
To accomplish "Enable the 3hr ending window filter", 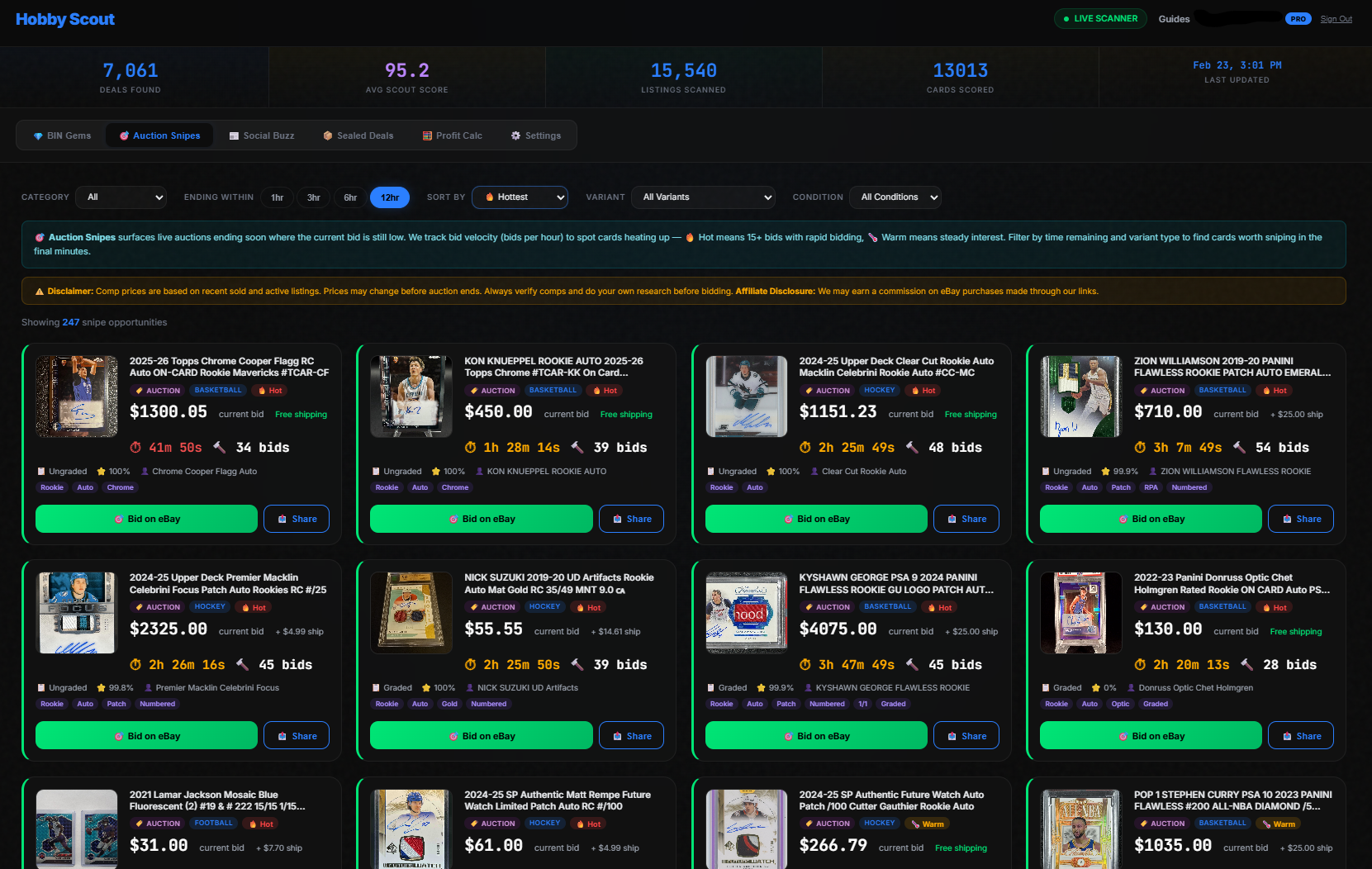I will tap(313, 197).
